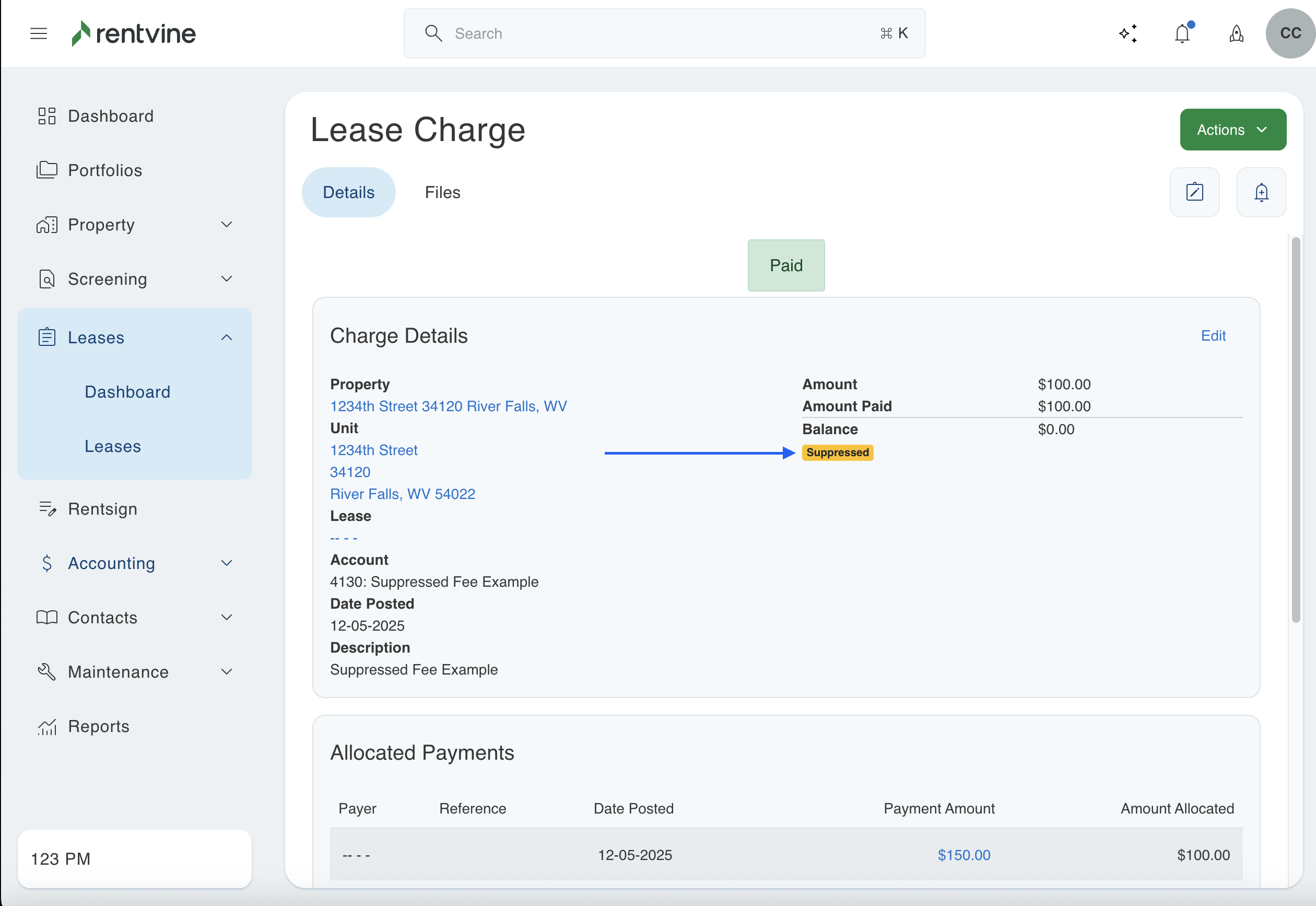Collapse the Leases sidebar section
Viewport: 1316px width, 906px height.
226,338
